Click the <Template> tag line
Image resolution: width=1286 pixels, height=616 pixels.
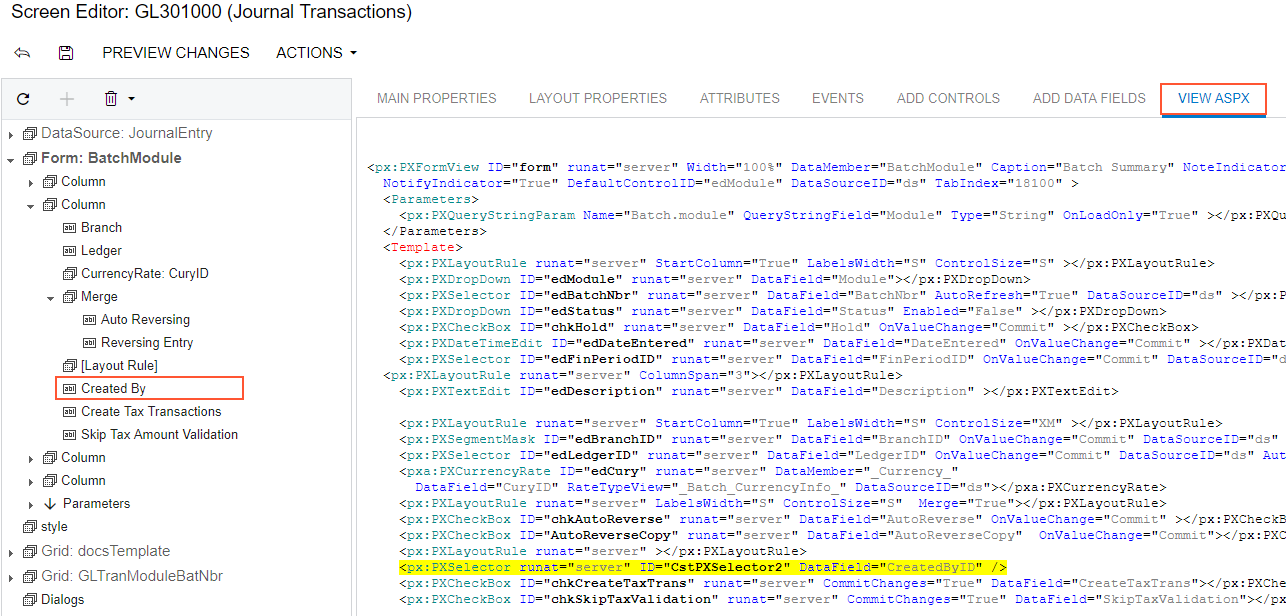coord(422,247)
